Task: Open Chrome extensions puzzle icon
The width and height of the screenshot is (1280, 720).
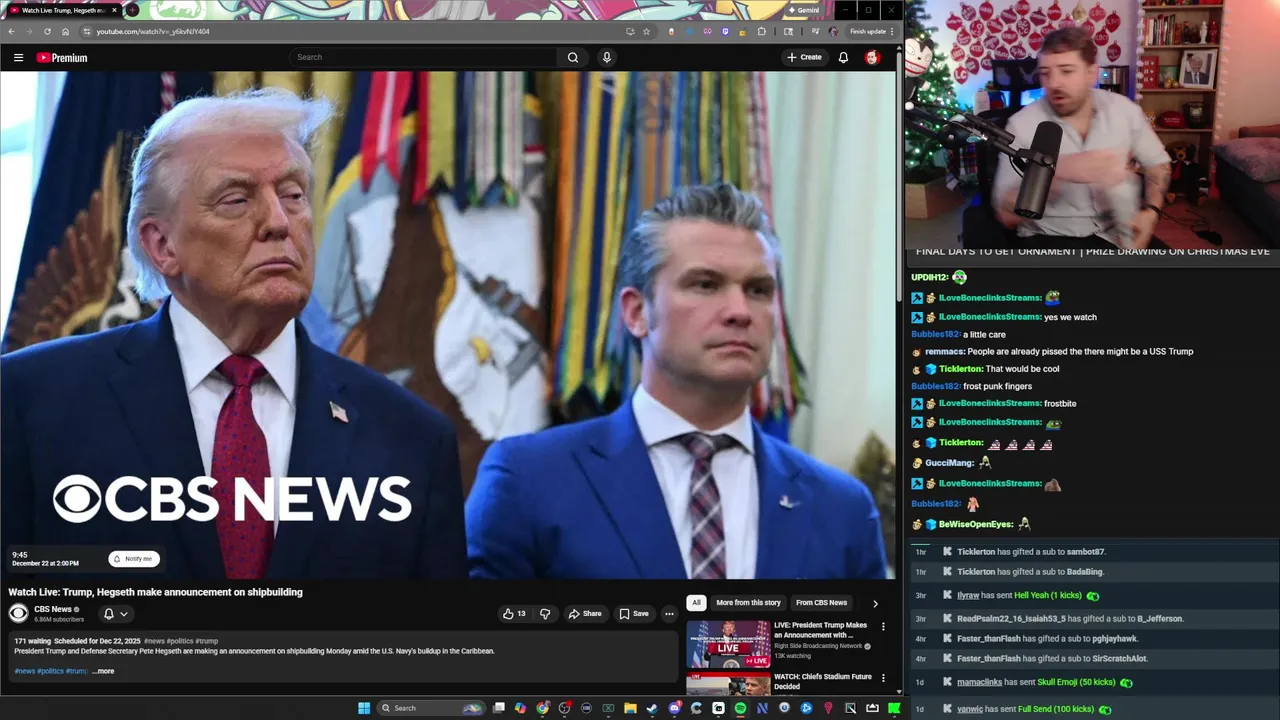Action: pyautogui.click(x=761, y=31)
